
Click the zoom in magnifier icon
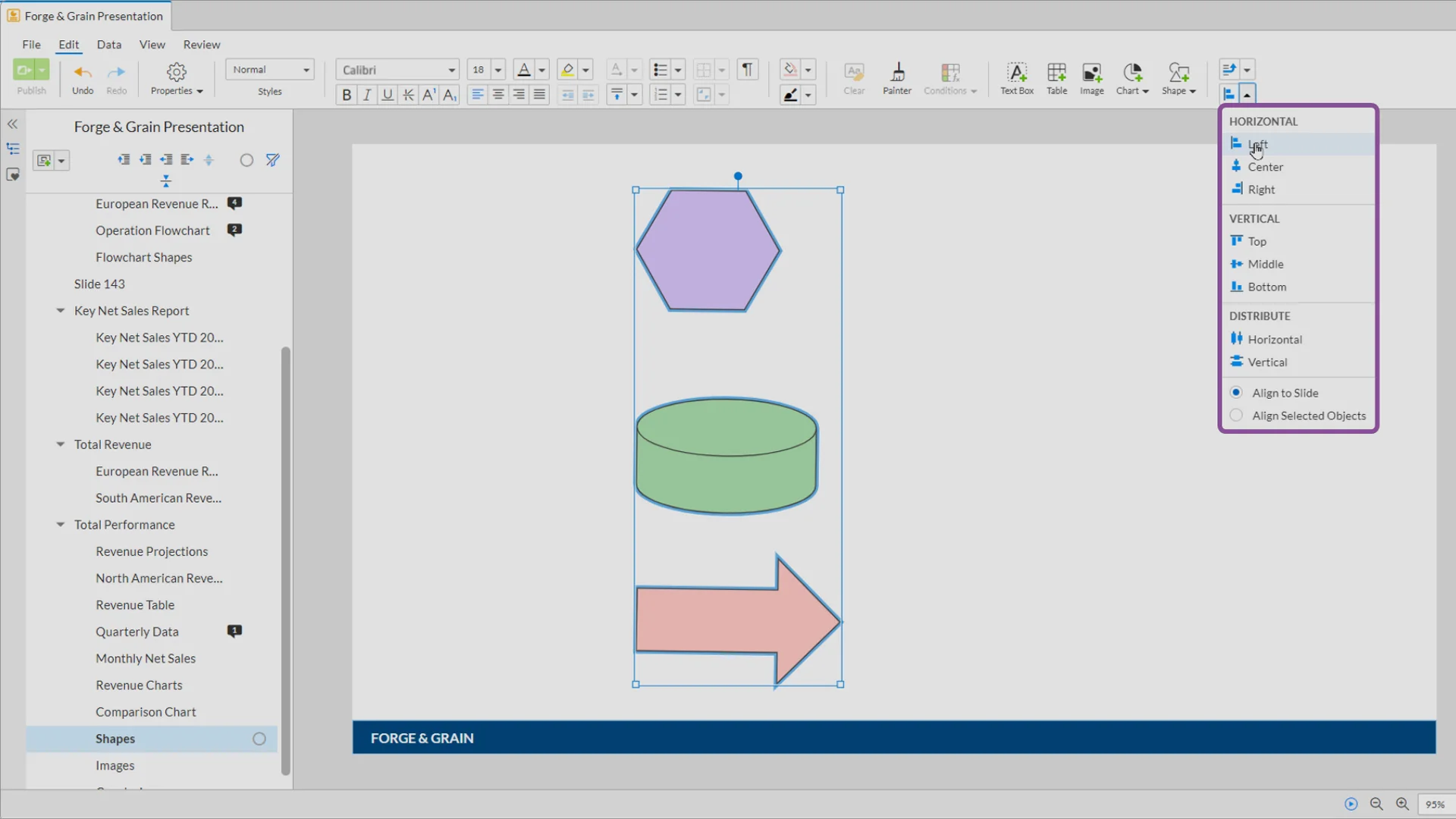click(1402, 804)
